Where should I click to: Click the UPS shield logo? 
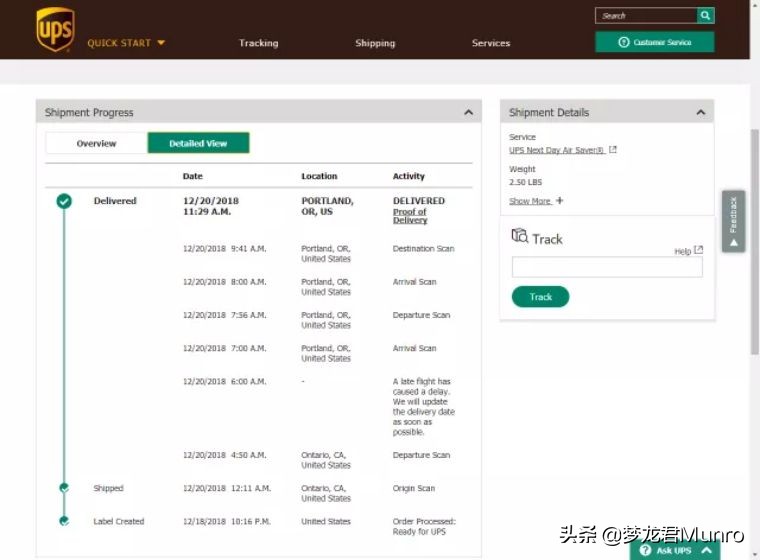(x=55, y=29)
